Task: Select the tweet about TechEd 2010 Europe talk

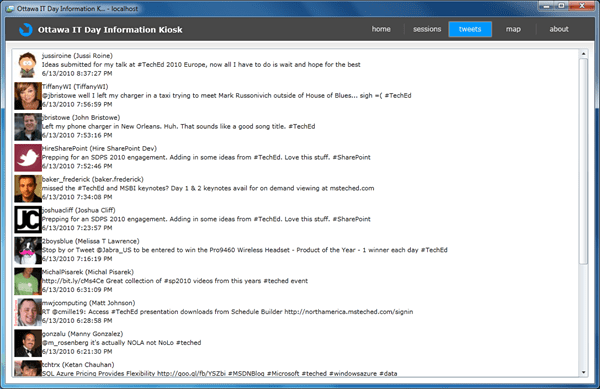Action: [x=201, y=65]
